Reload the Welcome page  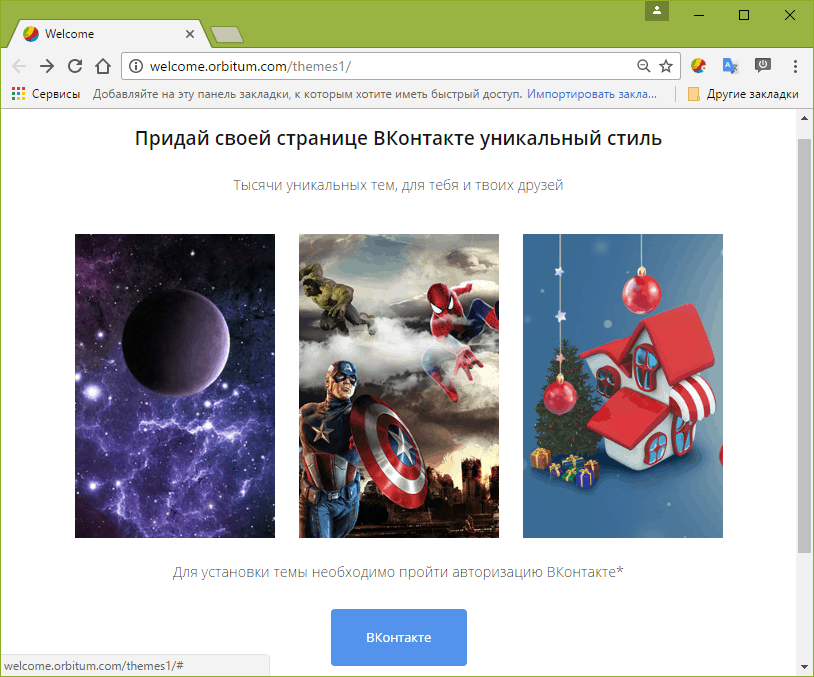pos(75,66)
